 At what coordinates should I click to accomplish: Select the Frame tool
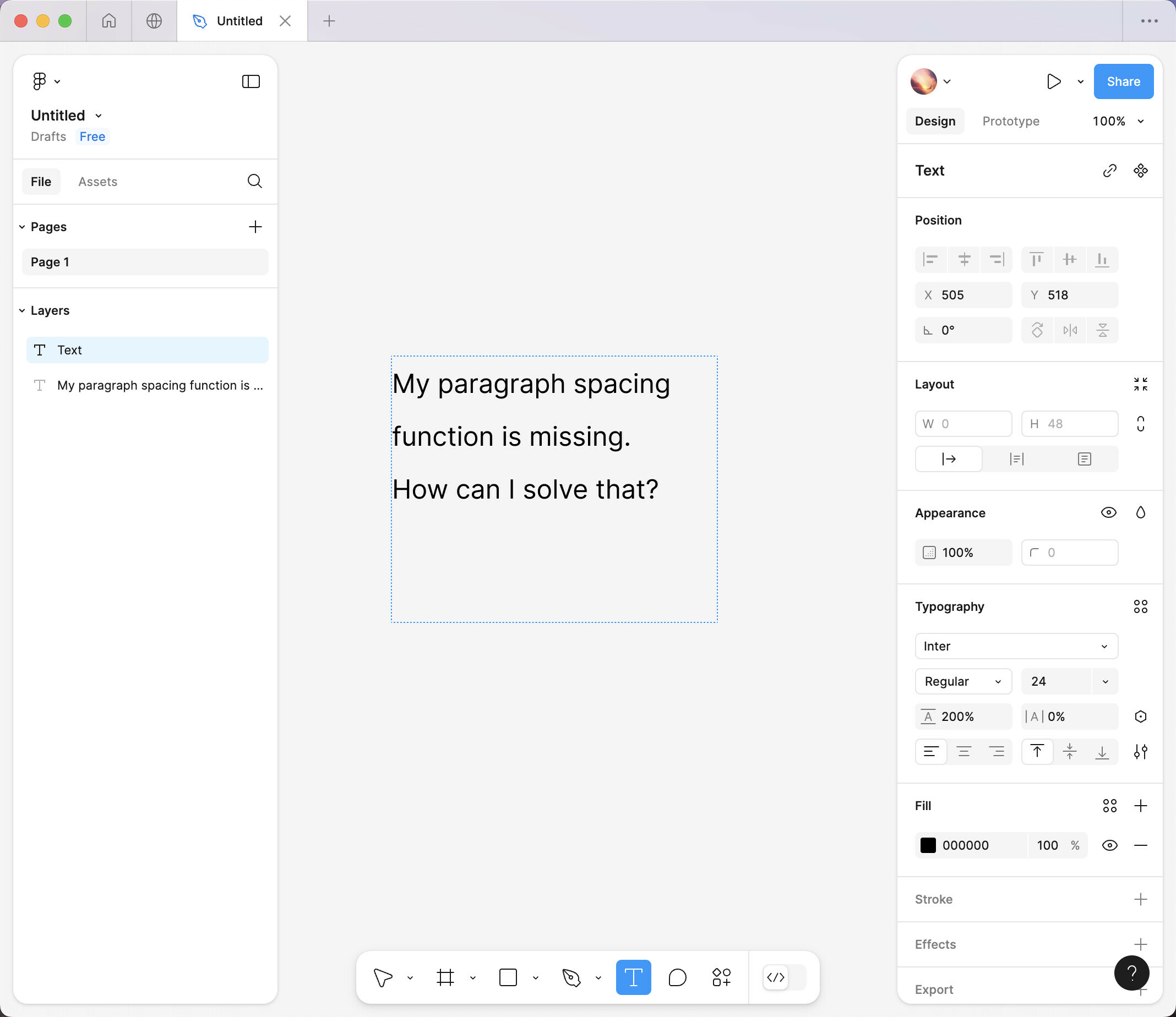click(x=446, y=977)
